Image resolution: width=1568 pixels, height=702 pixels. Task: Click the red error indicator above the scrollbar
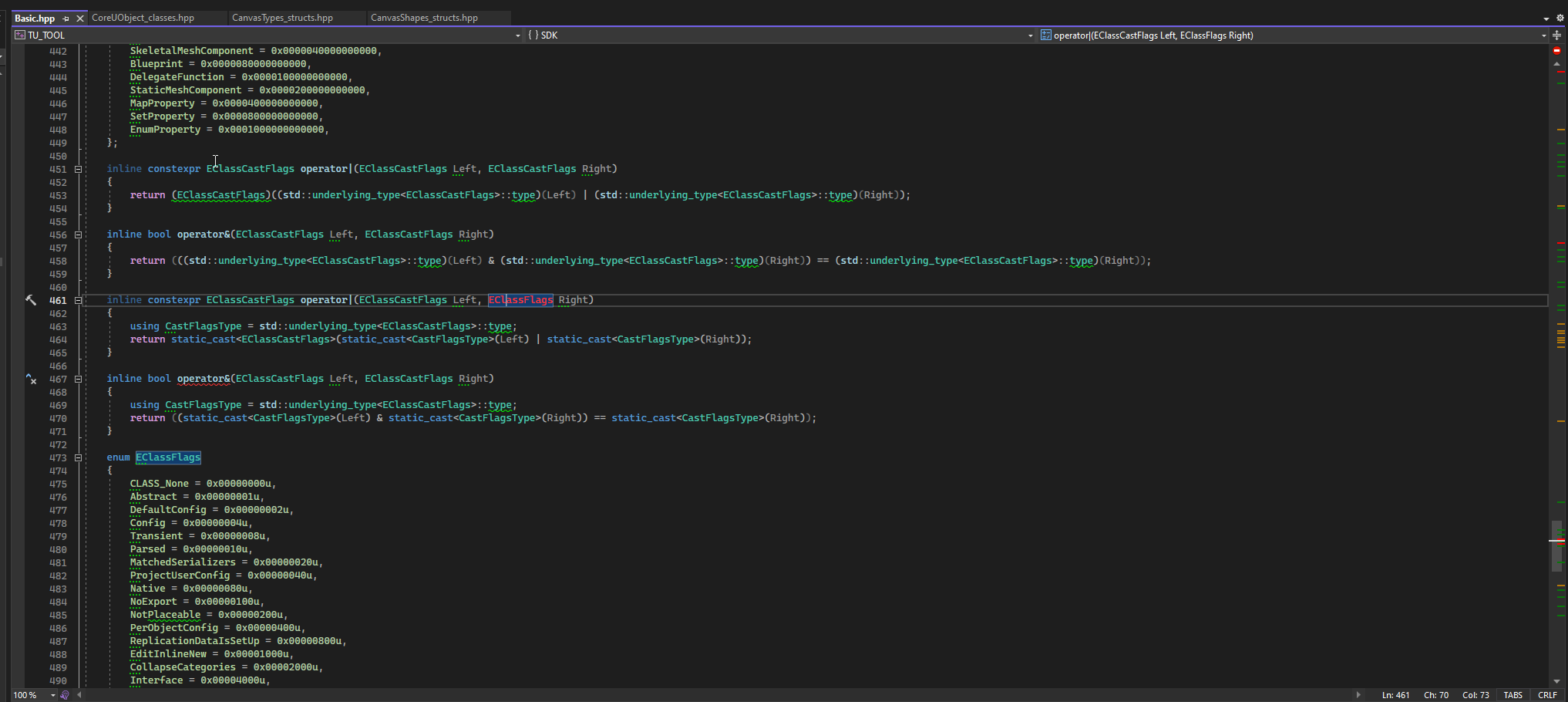tap(1556, 50)
